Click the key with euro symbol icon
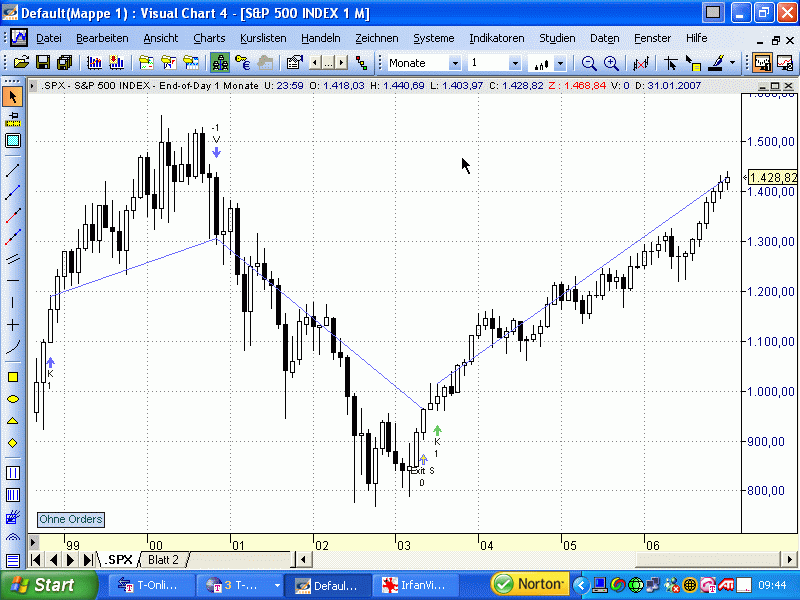The height and width of the screenshot is (600, 800). coord(243,63)
